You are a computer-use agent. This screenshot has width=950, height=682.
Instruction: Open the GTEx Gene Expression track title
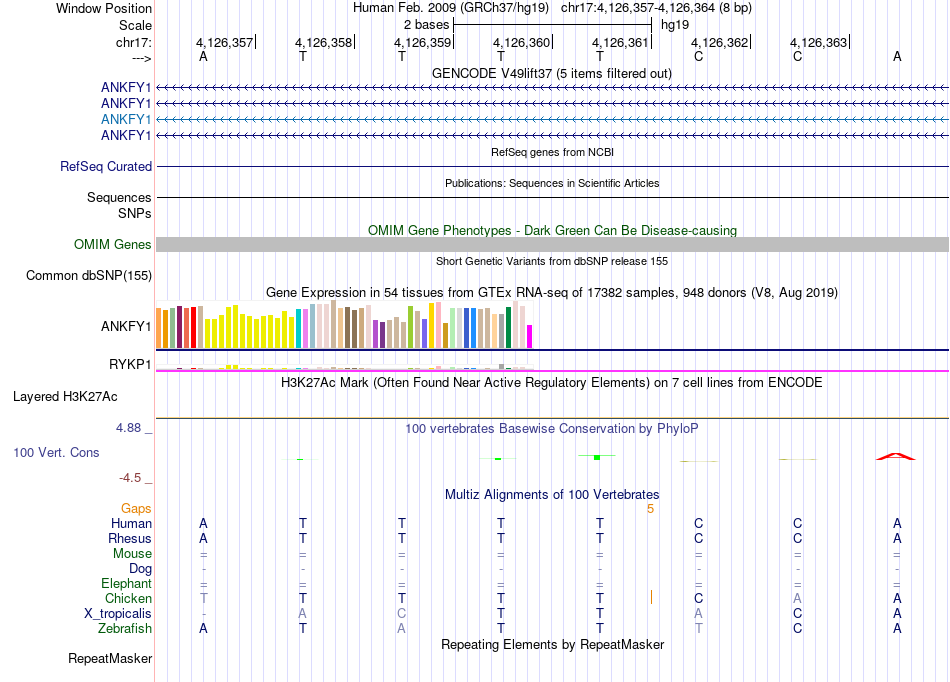pos(552,293)
